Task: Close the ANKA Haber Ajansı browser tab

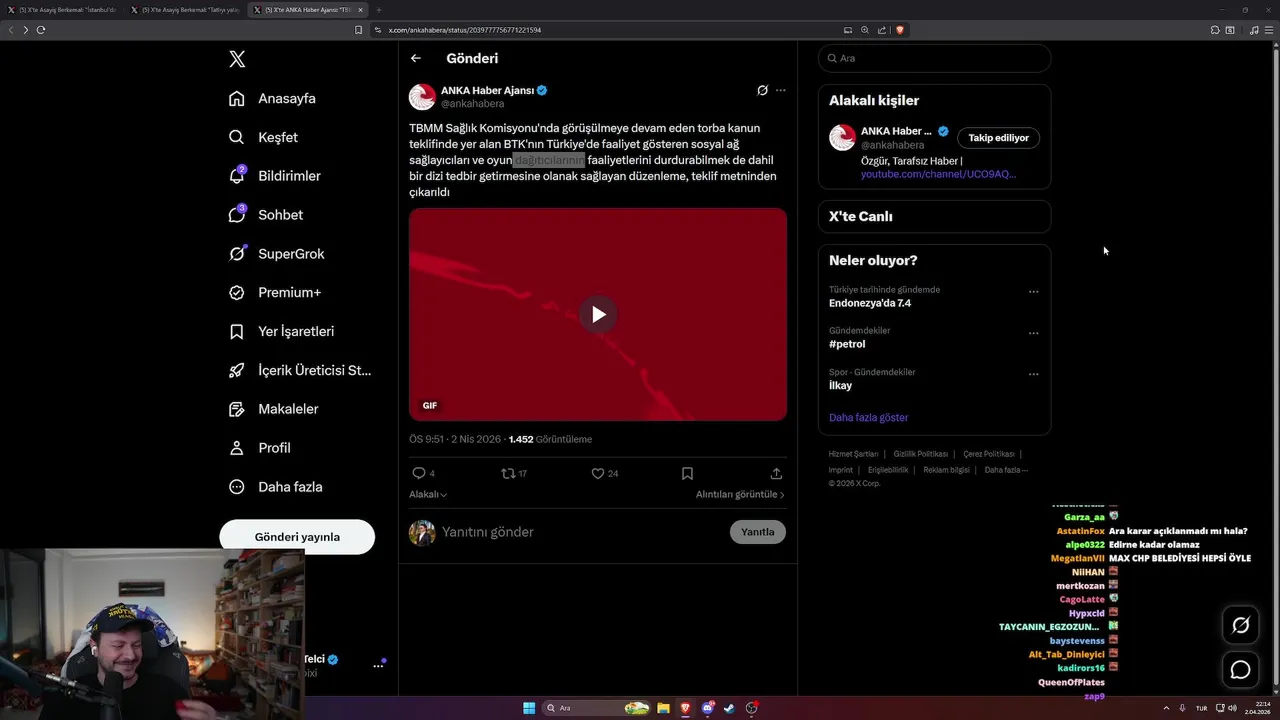Action: click(x=361, y=10)
